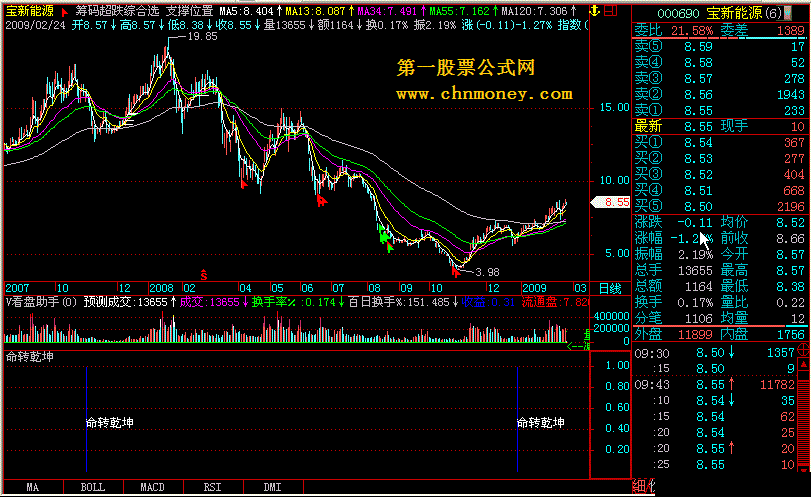Click the left blue 命转乾坤 signal line

coord(86,419)
